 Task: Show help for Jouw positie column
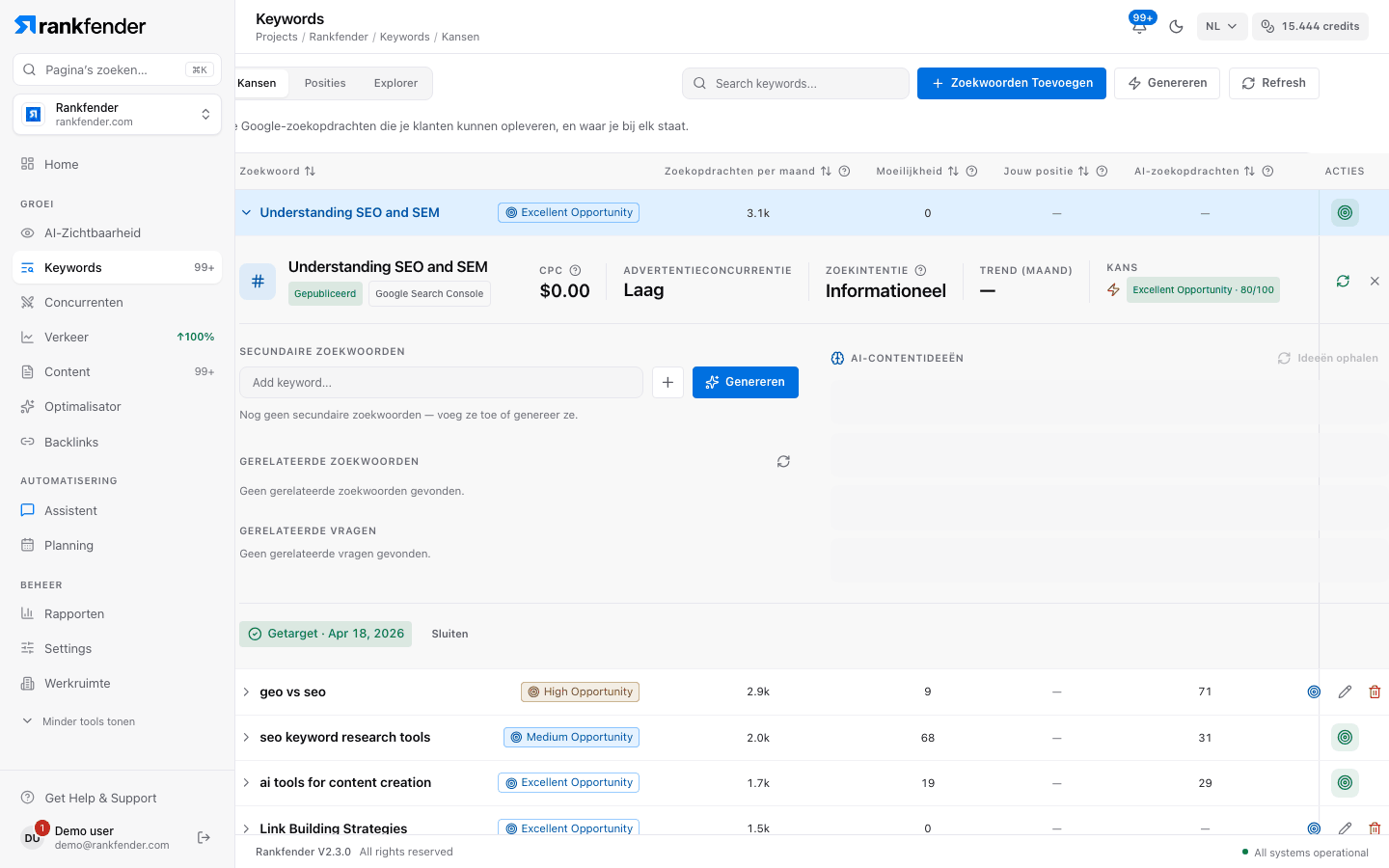click(1102, 172)
